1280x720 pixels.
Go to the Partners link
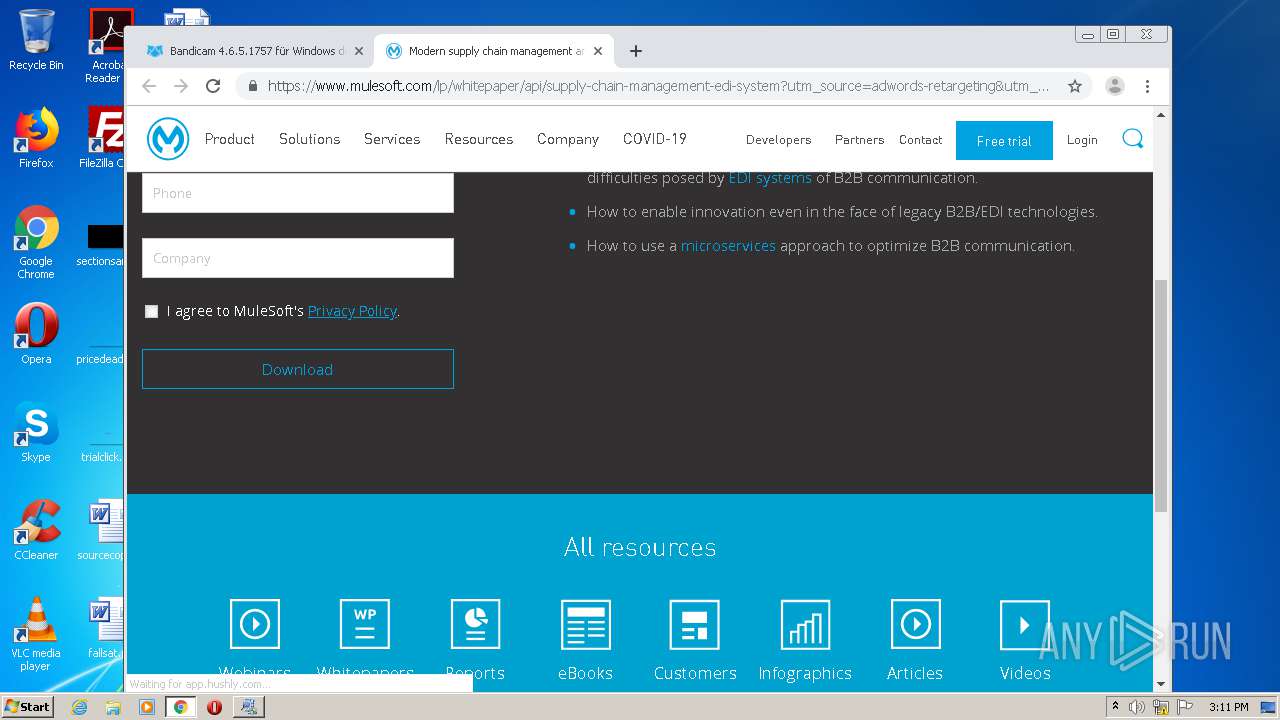859,140
